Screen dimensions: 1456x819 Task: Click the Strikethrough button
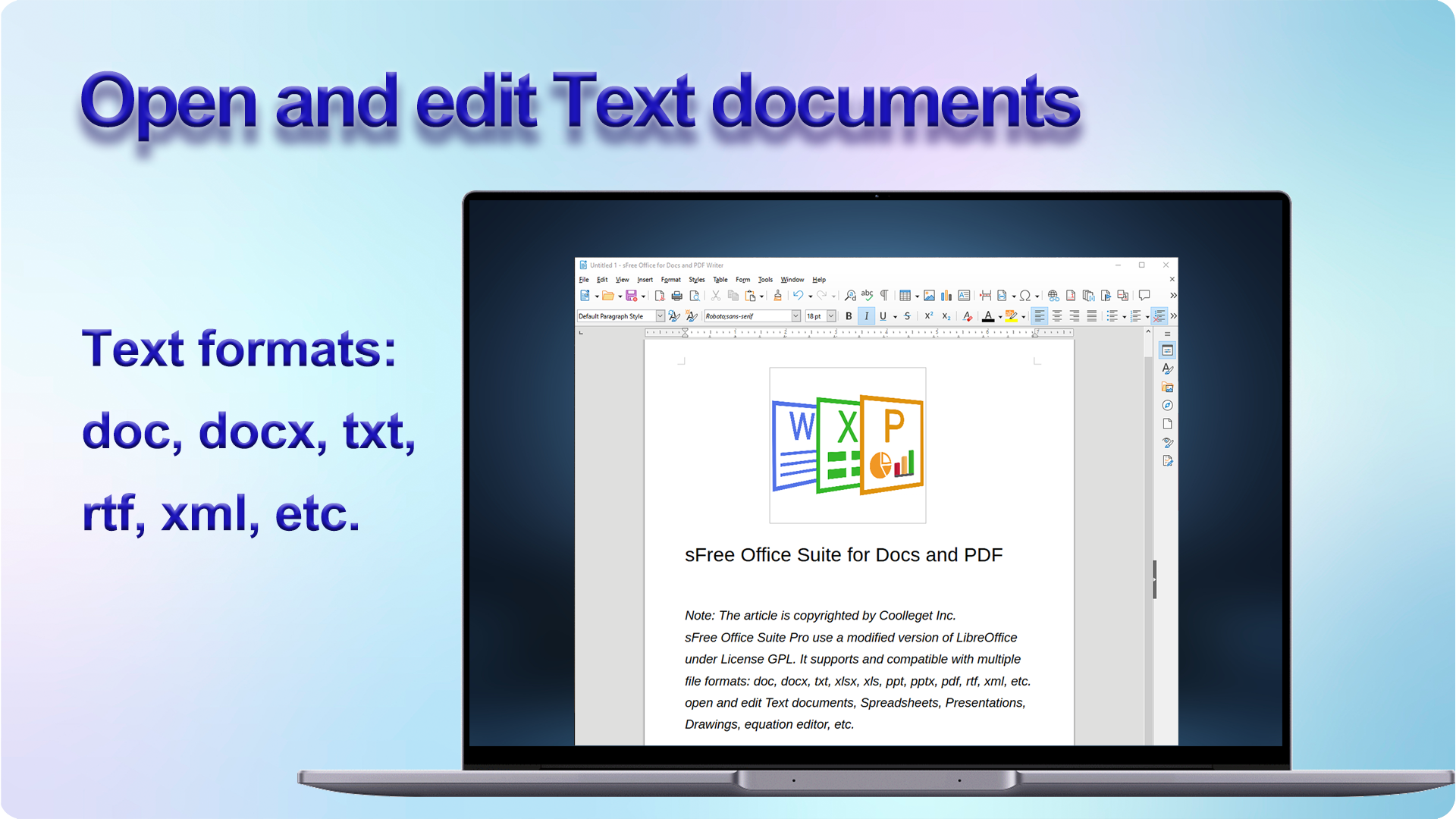click(x=907, y=316)
